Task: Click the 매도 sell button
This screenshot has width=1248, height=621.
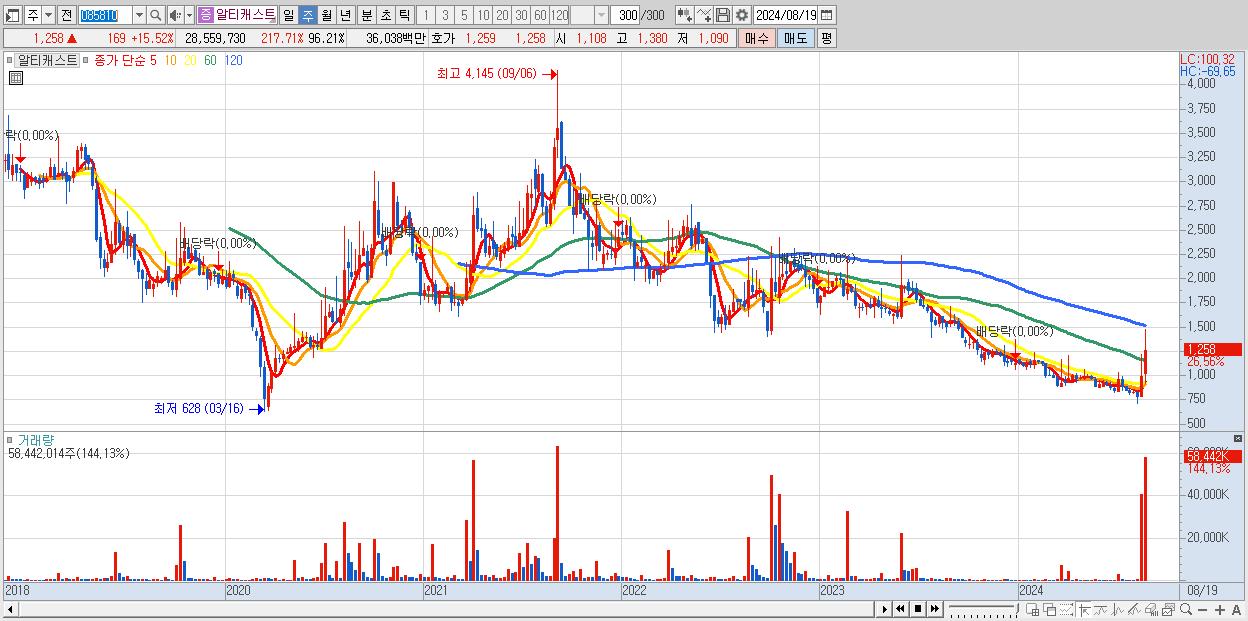Action: [795, 38]
